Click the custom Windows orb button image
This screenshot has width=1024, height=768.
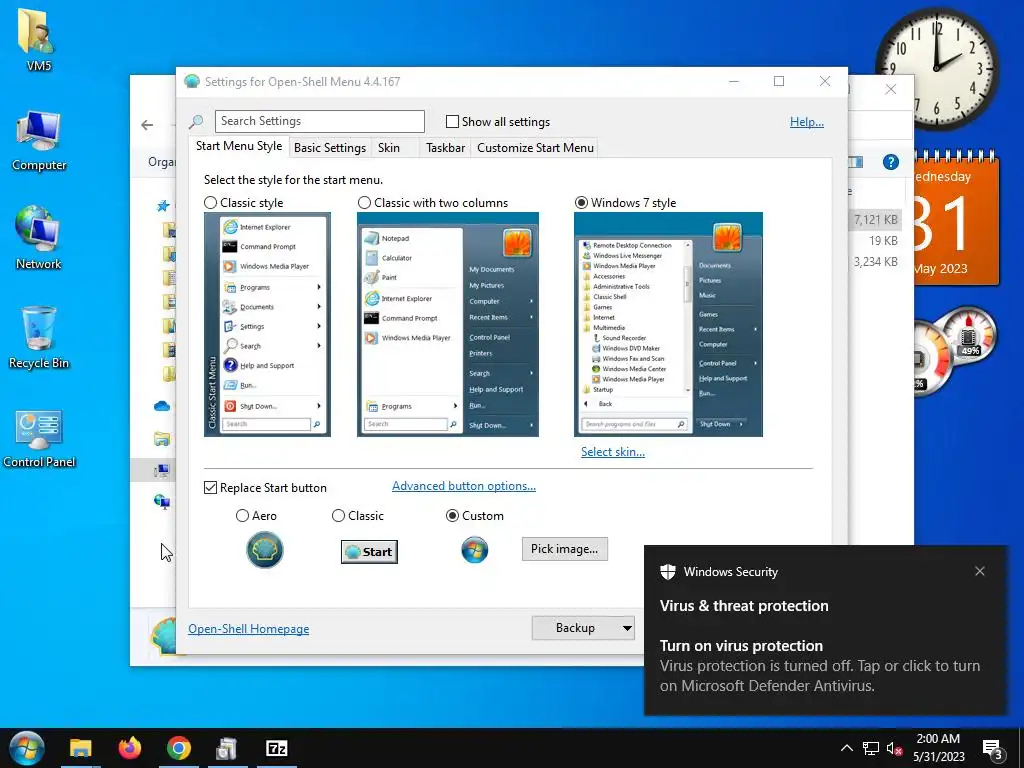tap(475, 550)
